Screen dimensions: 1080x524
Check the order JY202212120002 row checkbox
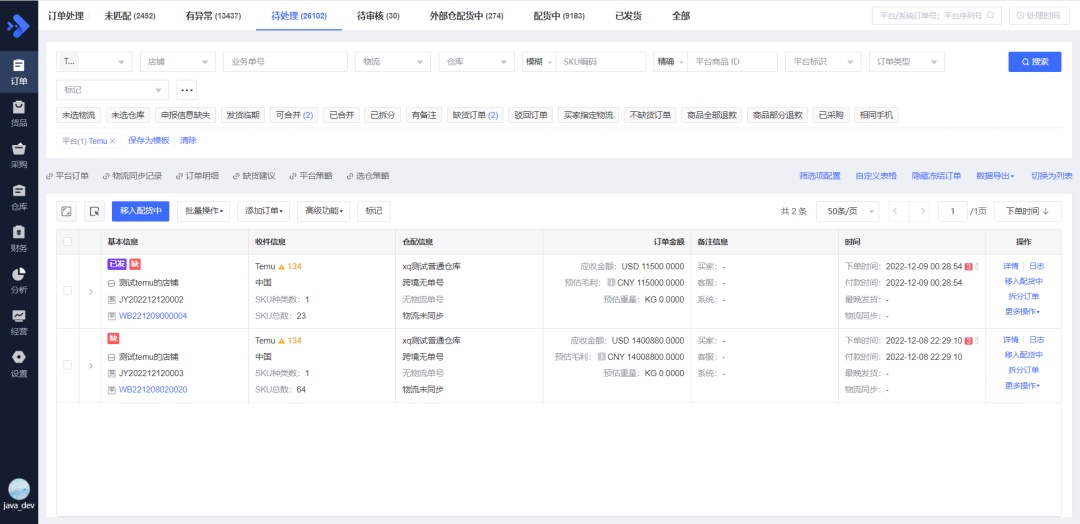pyautogui.click(x=67, y=291)
